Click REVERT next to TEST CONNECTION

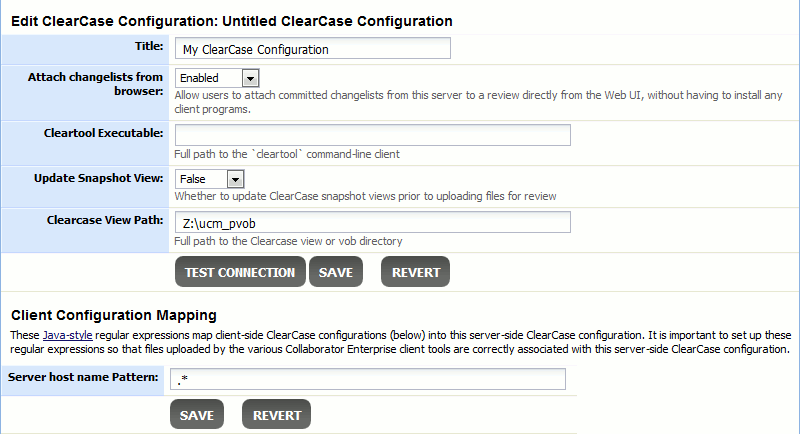pyautogui.click(x=415, y=272)
